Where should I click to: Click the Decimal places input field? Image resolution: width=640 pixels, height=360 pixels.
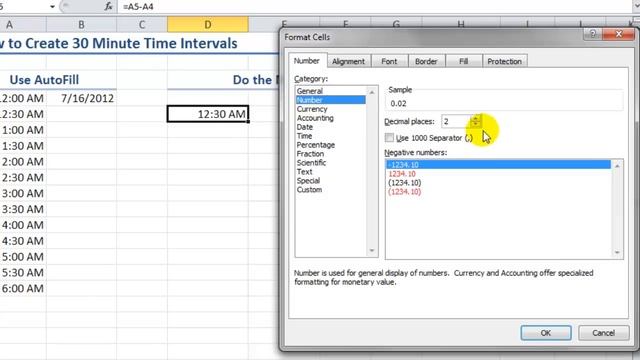coord(456,122)
